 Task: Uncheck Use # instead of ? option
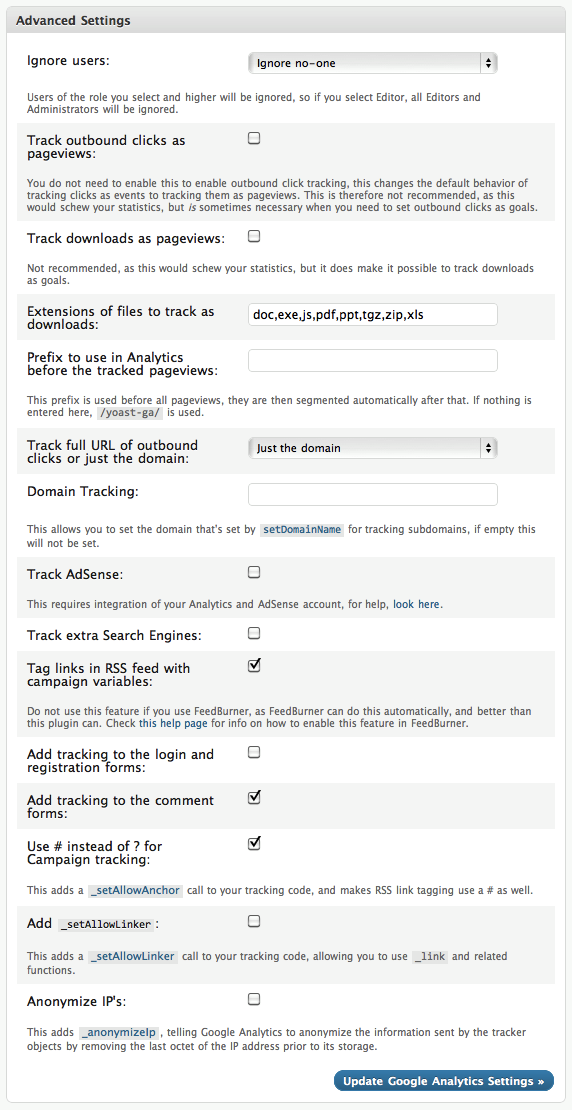(x=254, y=844)
